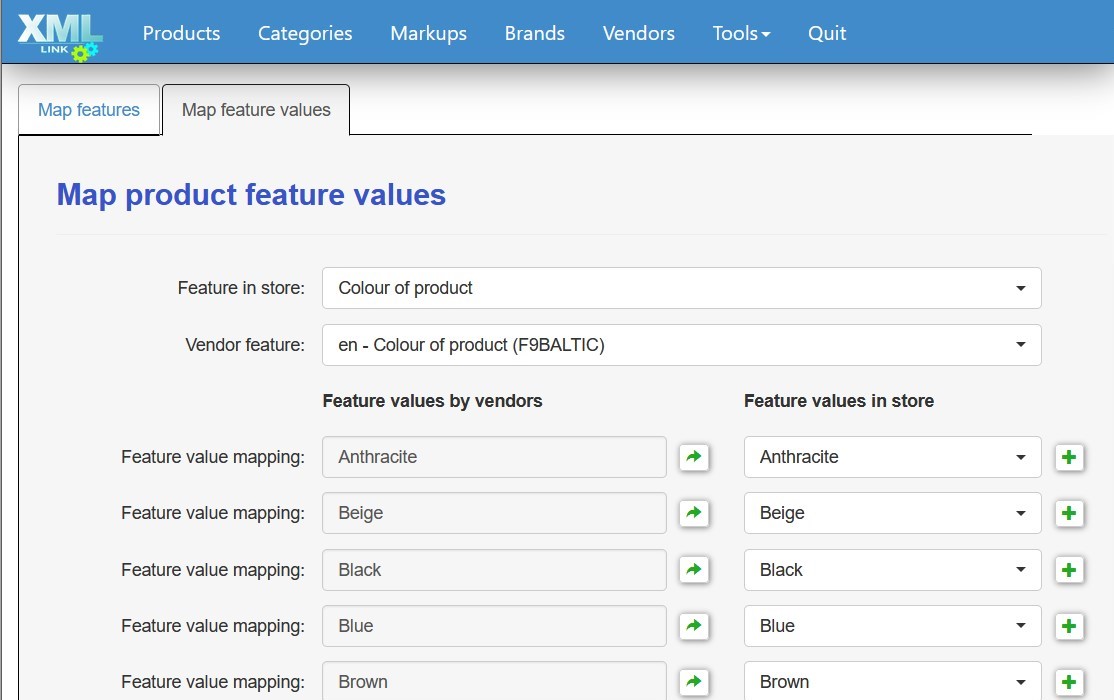1114x700 pixels.
Task: Open the Markups menu
Action: point(428,33)
